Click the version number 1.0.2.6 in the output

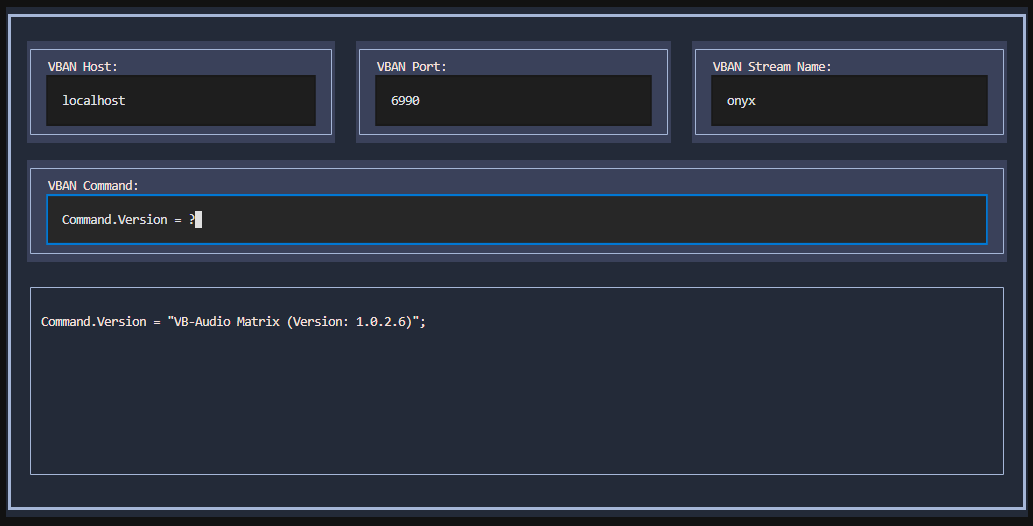pyautogui.click(x=383, y=322)
